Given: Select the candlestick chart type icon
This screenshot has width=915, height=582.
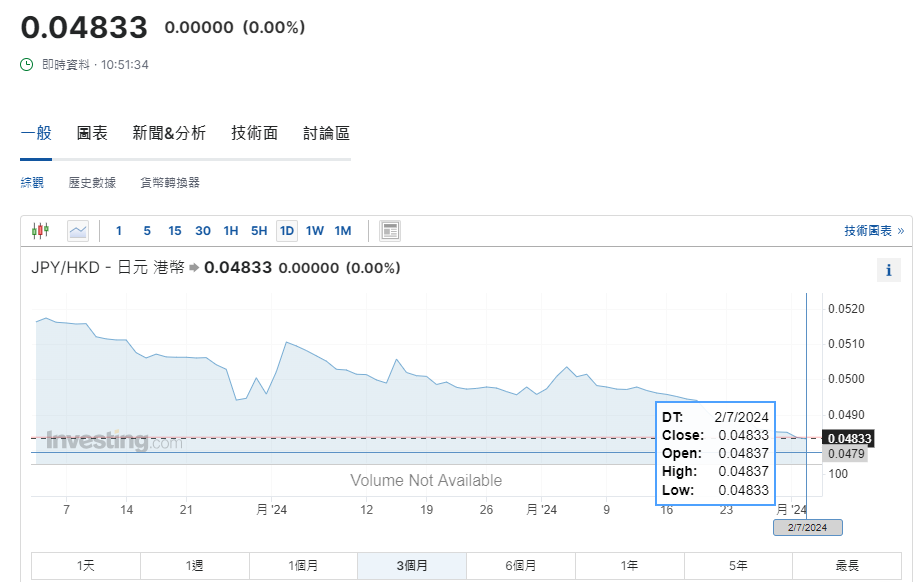Looking at the screenshot, I should [x=40, y=231].
